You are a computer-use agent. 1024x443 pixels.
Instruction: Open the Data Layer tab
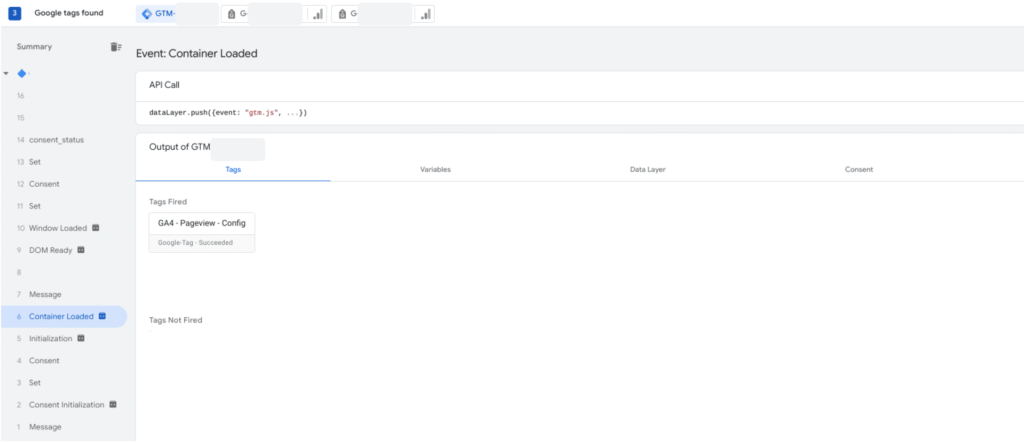[x=647, y=169]
